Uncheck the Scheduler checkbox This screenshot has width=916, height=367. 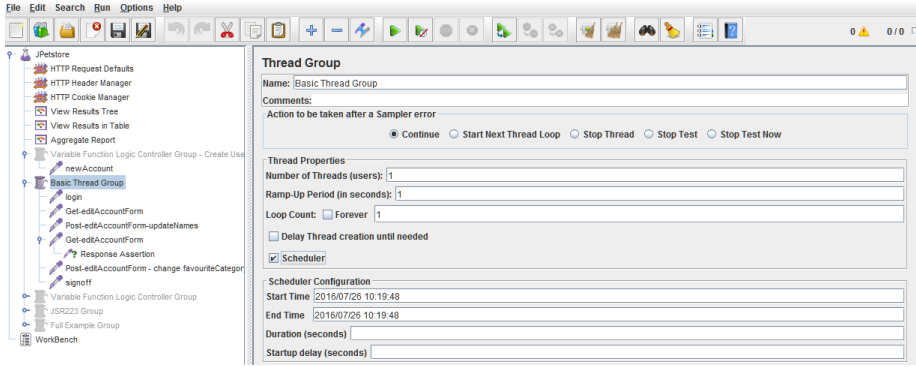(x=273, y=258)
